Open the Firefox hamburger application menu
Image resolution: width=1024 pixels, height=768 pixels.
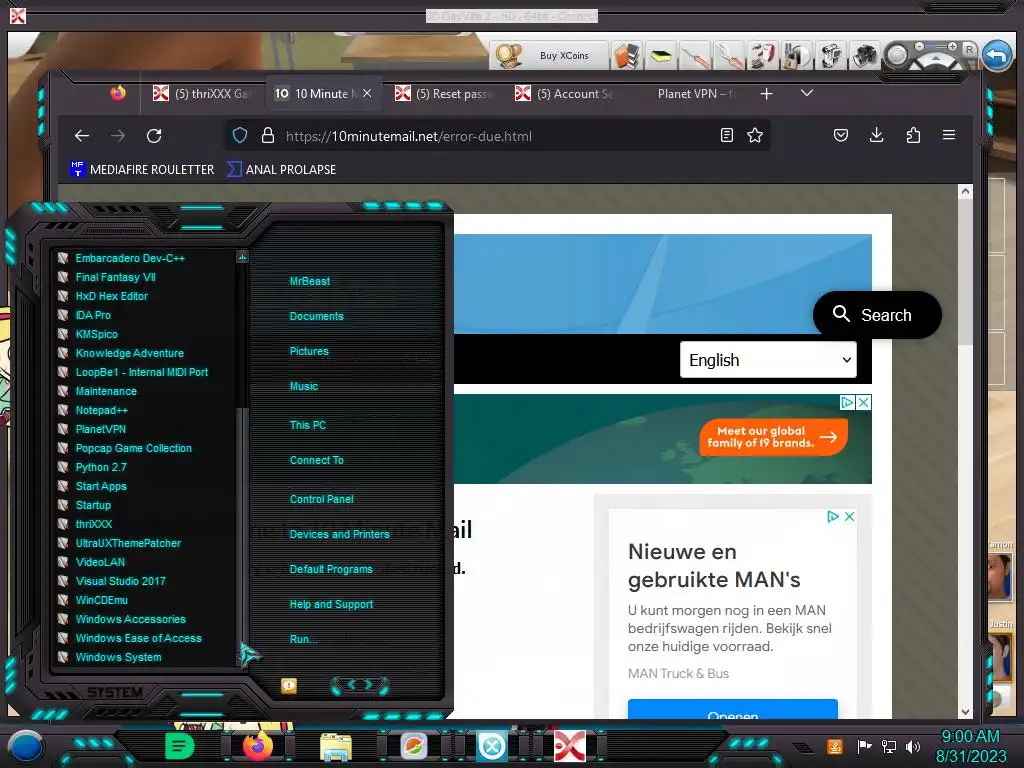click(949, 135)
